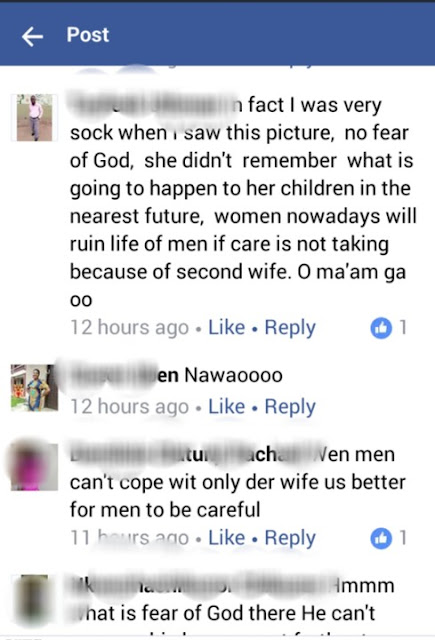Reply to the 'very sock' comment
The width and height of the screenshot is (435, 640).
[290, 327]
